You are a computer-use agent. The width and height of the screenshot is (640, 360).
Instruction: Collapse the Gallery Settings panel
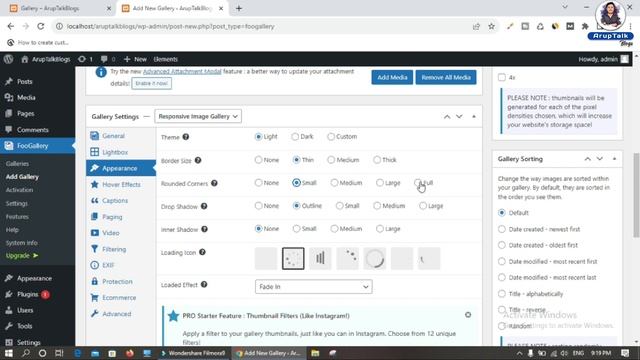474,117
